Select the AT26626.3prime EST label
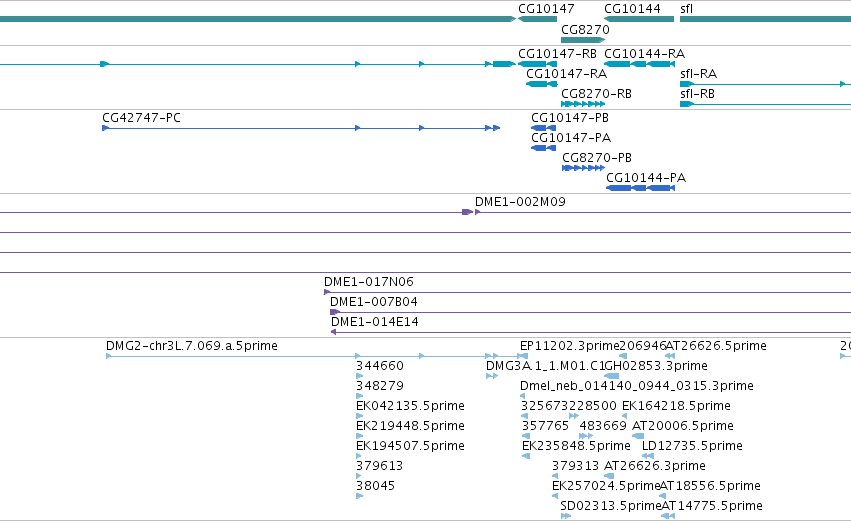851x521 pixels. (655, 467)
